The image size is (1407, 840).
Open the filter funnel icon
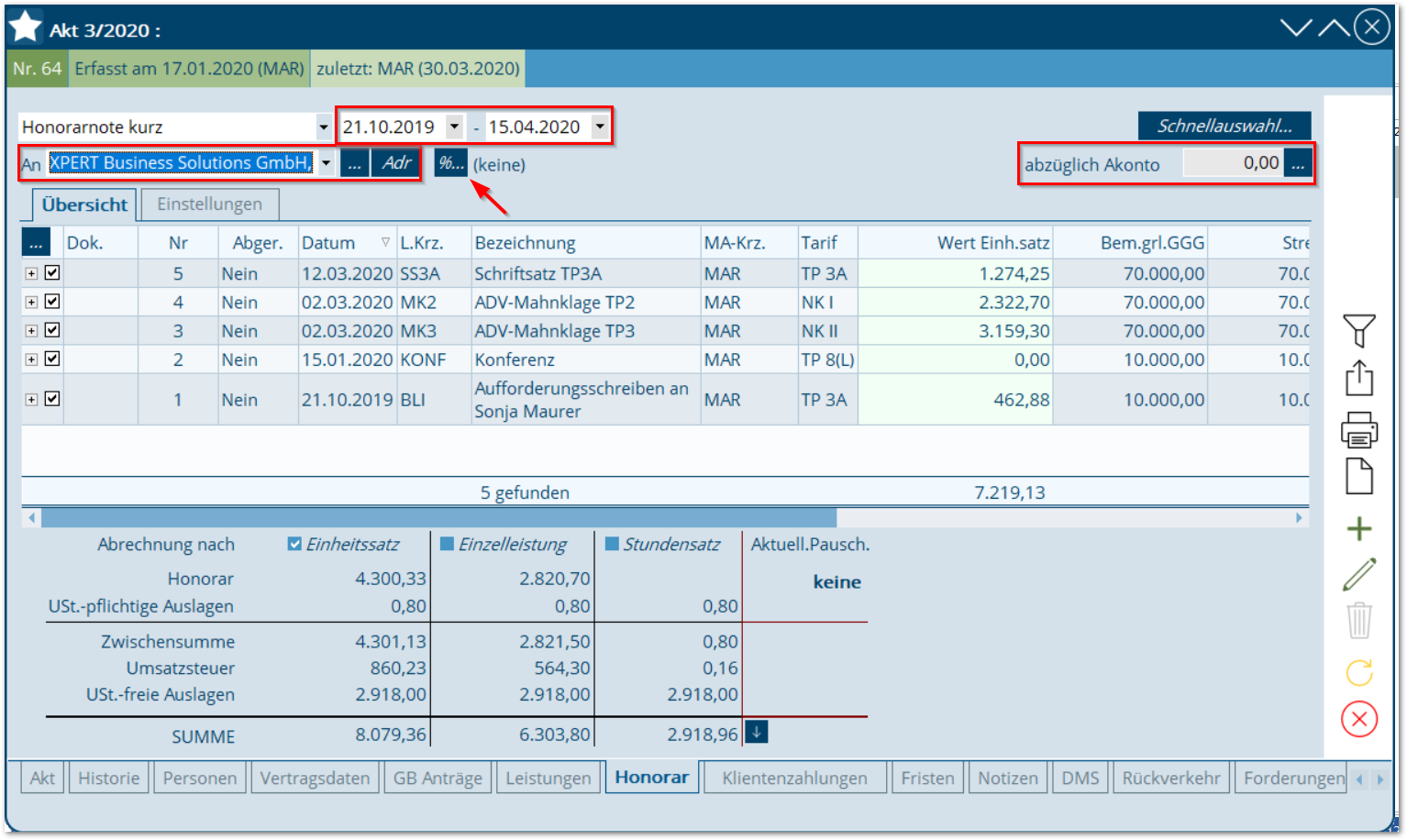(x=1359, y=330)
